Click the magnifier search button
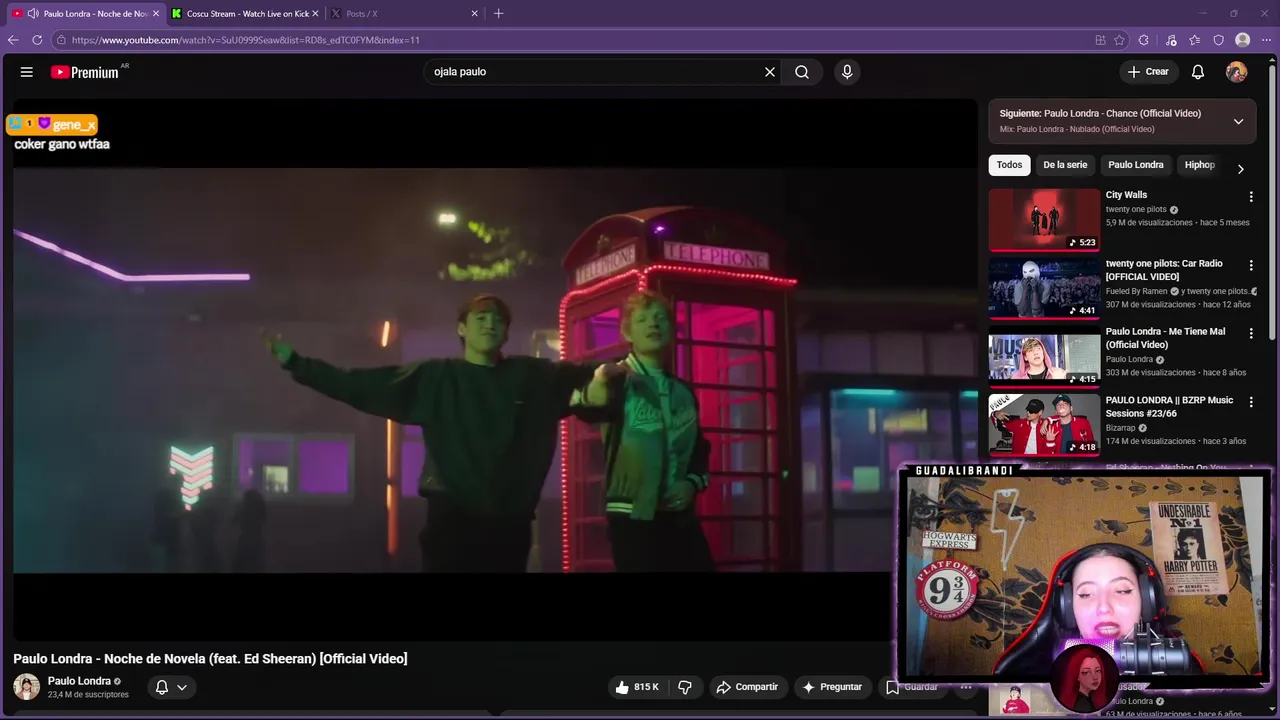The image size is (1280, 720). (x=802, y=72)
